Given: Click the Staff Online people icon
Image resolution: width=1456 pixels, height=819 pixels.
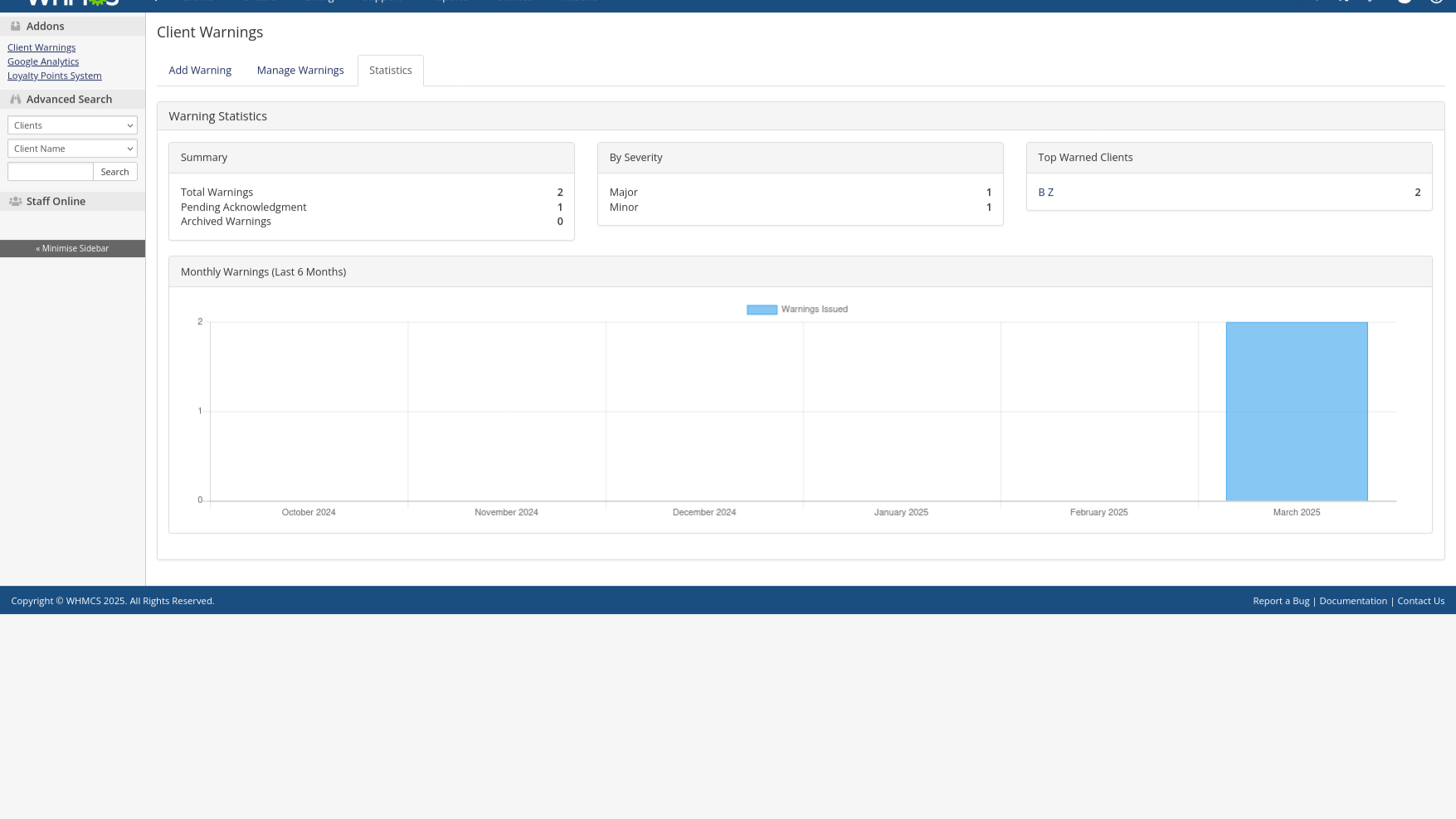Looking at the screenshot, I should (15, 201).
